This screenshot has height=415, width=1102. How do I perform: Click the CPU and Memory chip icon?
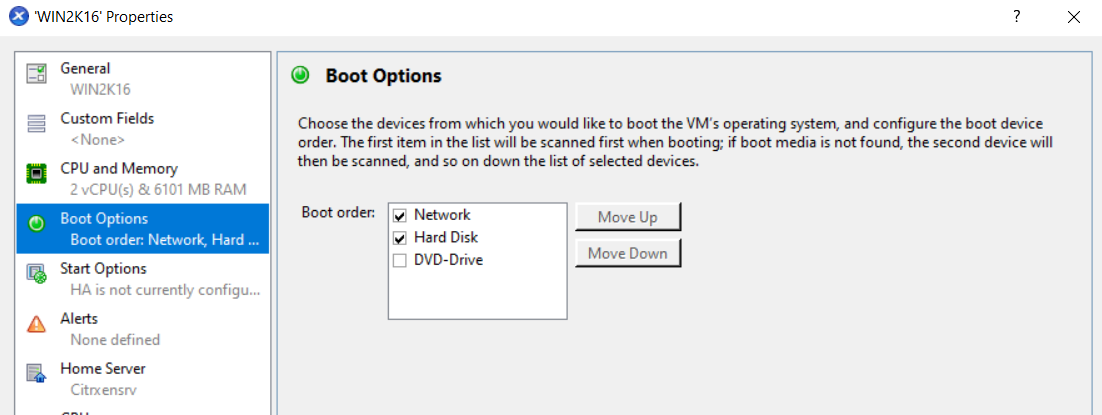[x=36, y=174]
